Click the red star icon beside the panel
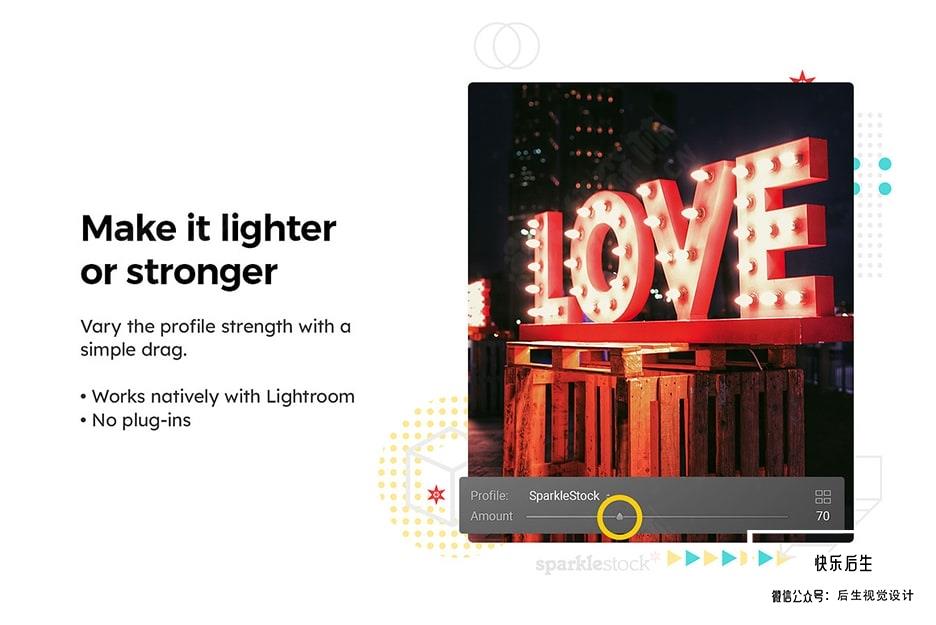The width and height of the screenshot is (936, 625). click(x=436, y=494)
